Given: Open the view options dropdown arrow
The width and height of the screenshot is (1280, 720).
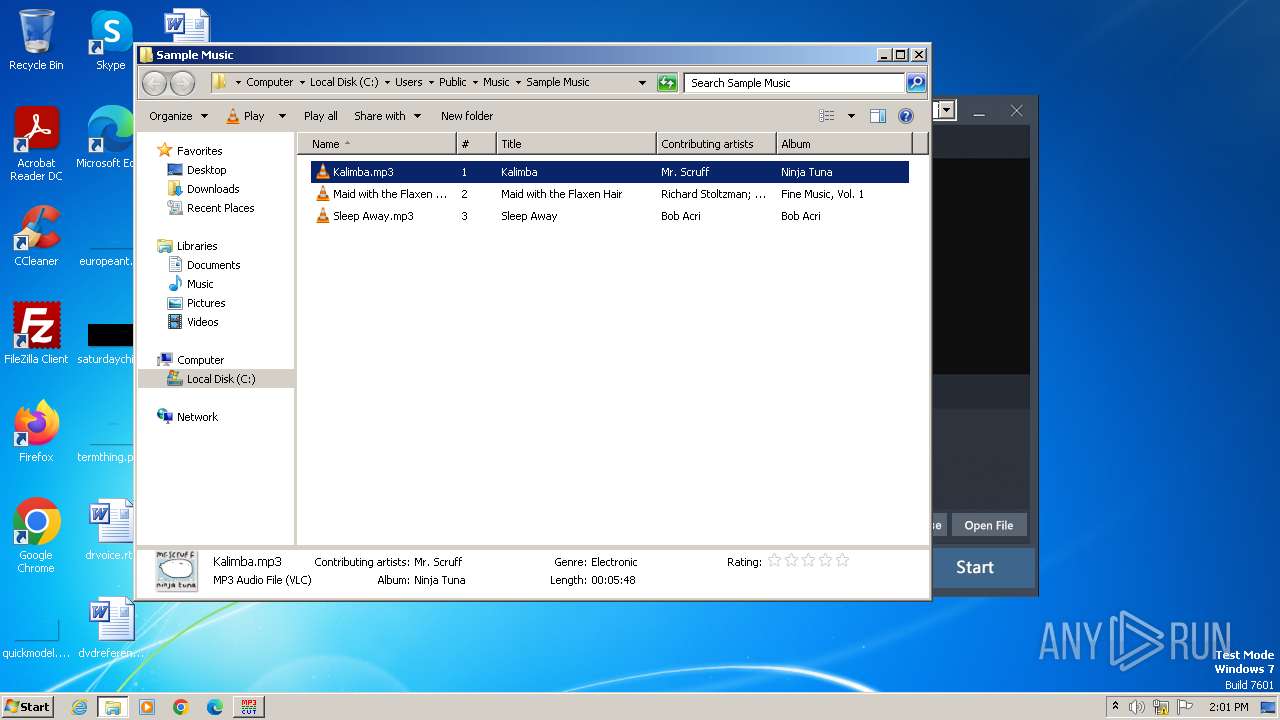Looking at the screenshot, I should tap(851, 116).
